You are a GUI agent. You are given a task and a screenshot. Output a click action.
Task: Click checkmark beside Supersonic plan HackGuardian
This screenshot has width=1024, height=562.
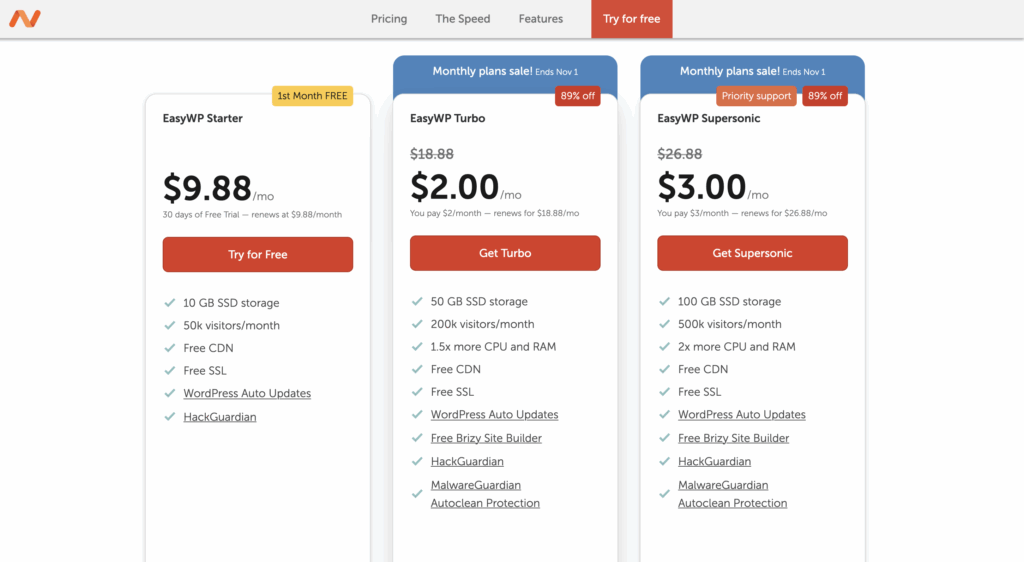(665, 461)
